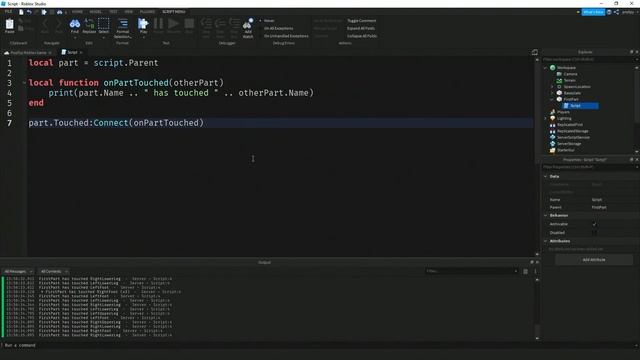This screenshot has width=640, height=360.
Task: Click the Select tool icon
Action: 104,24
